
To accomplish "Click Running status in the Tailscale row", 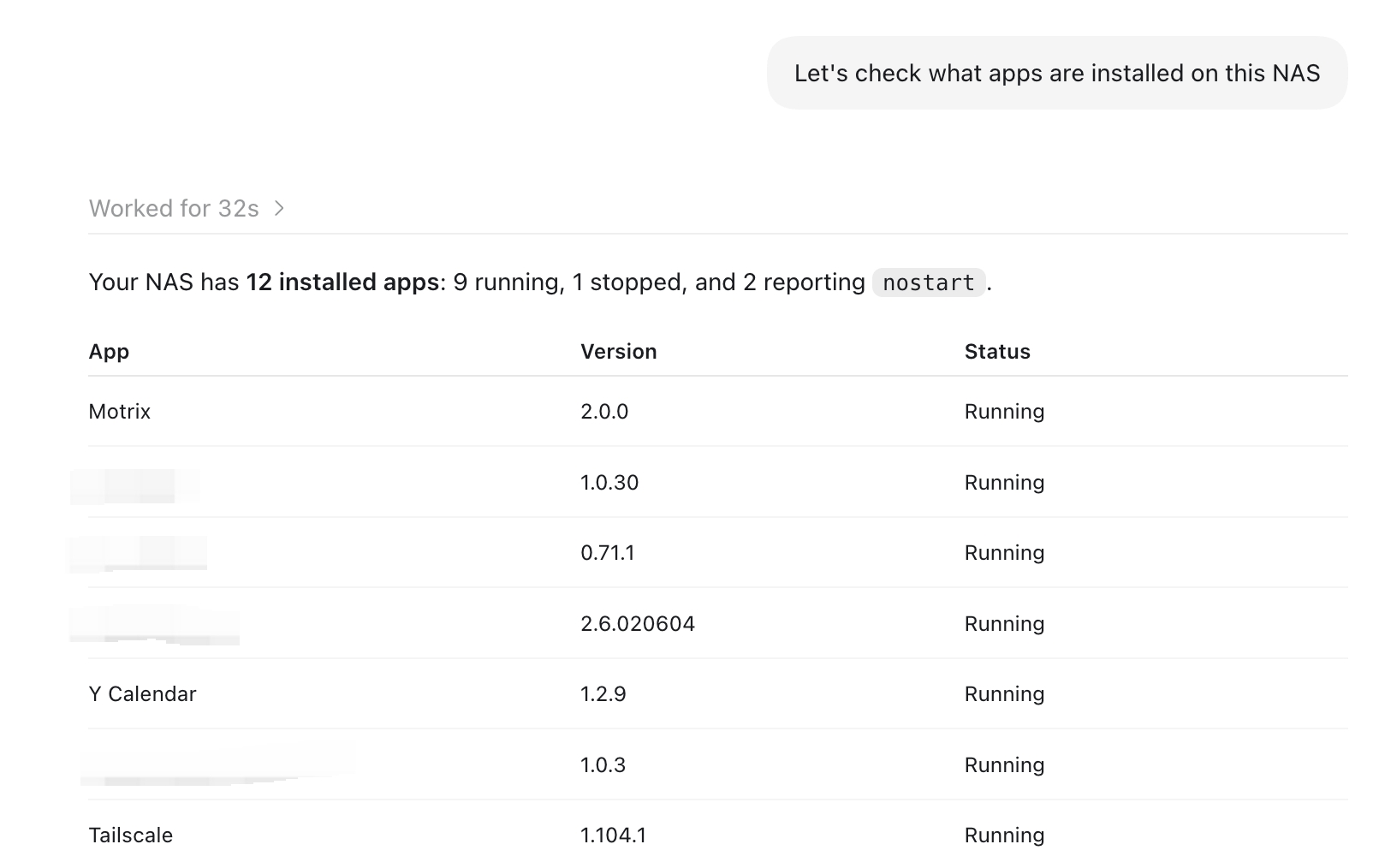I will click(x=1004, y=835).
